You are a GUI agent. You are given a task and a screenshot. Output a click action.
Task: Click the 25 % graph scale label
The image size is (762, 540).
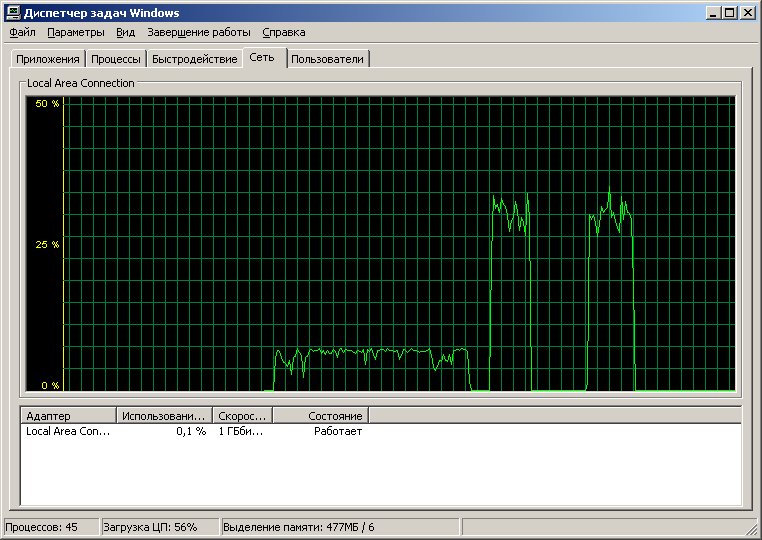pyautogui.click(x=47, y=244)
